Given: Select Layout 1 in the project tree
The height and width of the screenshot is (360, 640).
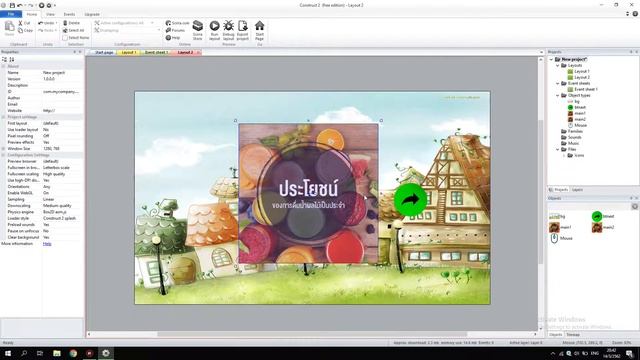Looking at the screenshot, I should coord(579,71).
